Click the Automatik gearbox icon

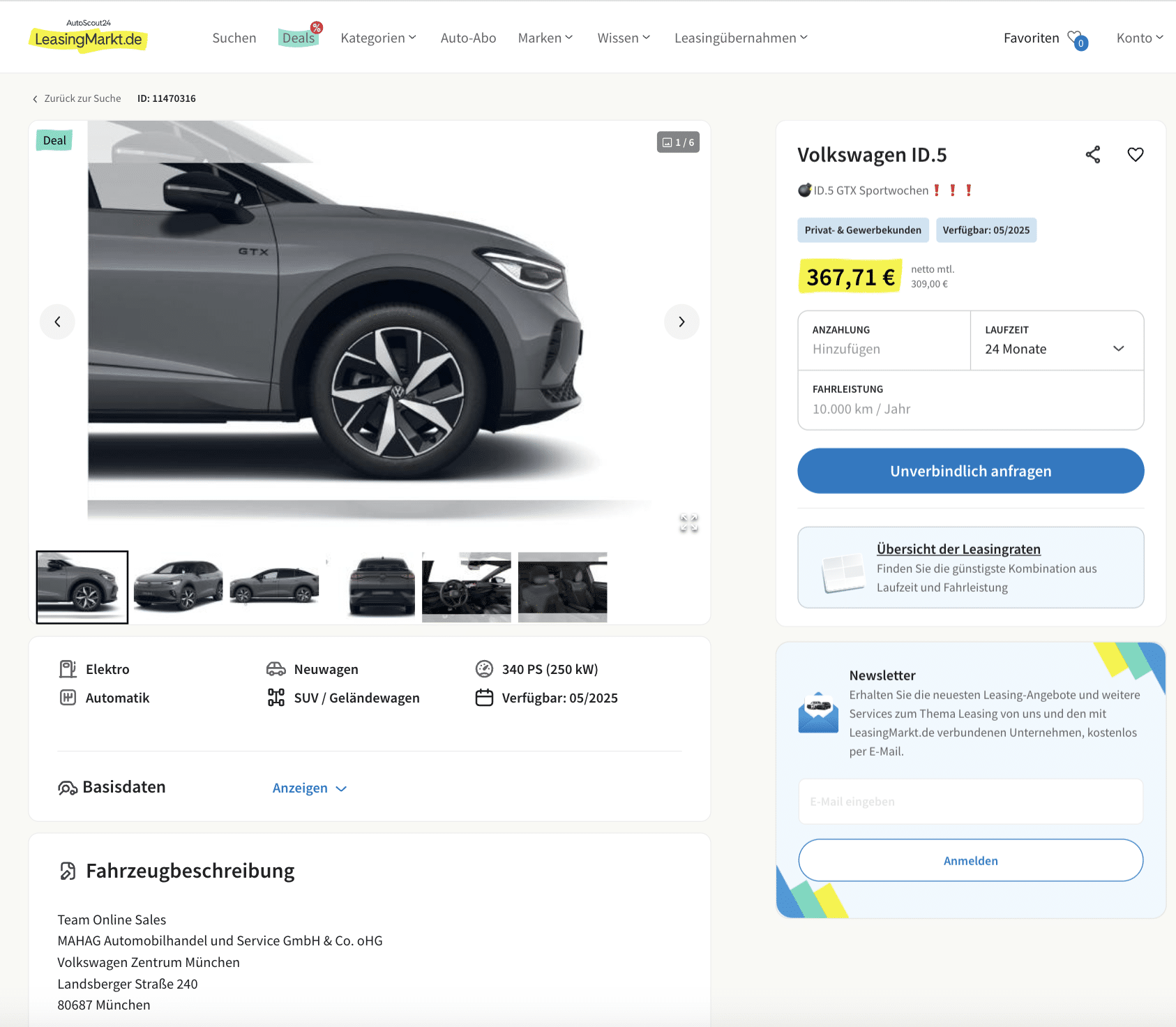click(68, 698)
